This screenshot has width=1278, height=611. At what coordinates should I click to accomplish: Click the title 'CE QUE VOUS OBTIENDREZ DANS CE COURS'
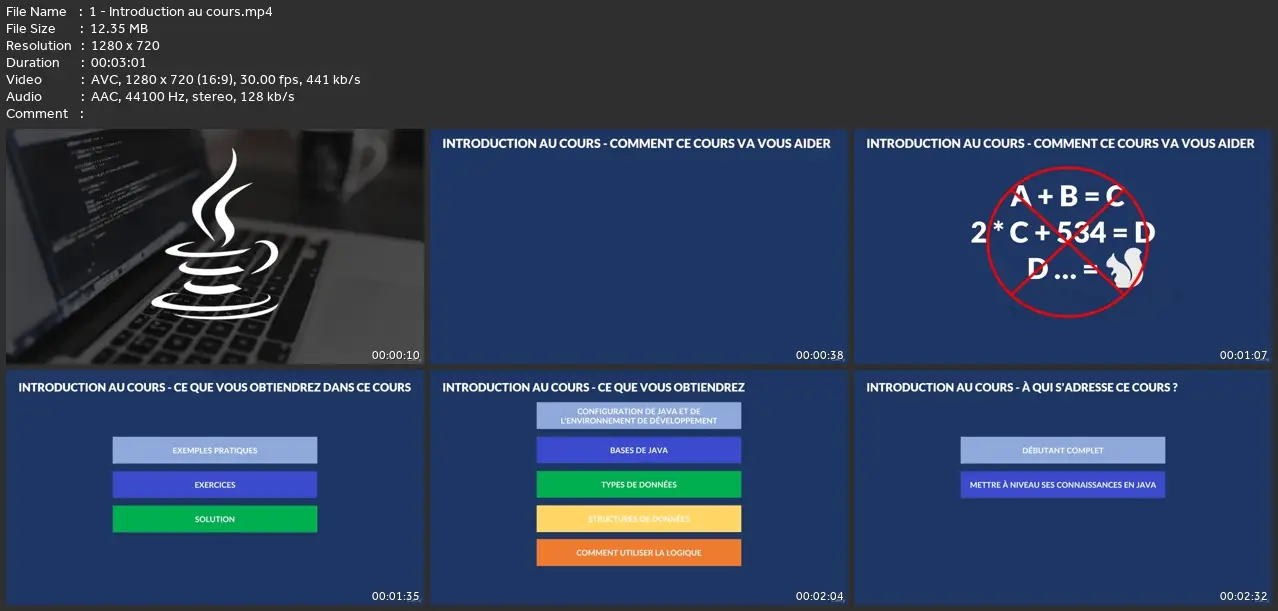(x=293, y=387)
